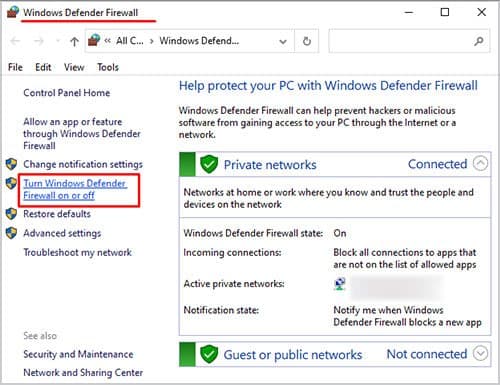Click the green shield of Guest or public networks
The height and width of the screenshot is (385, 500).
coord(209,354)
